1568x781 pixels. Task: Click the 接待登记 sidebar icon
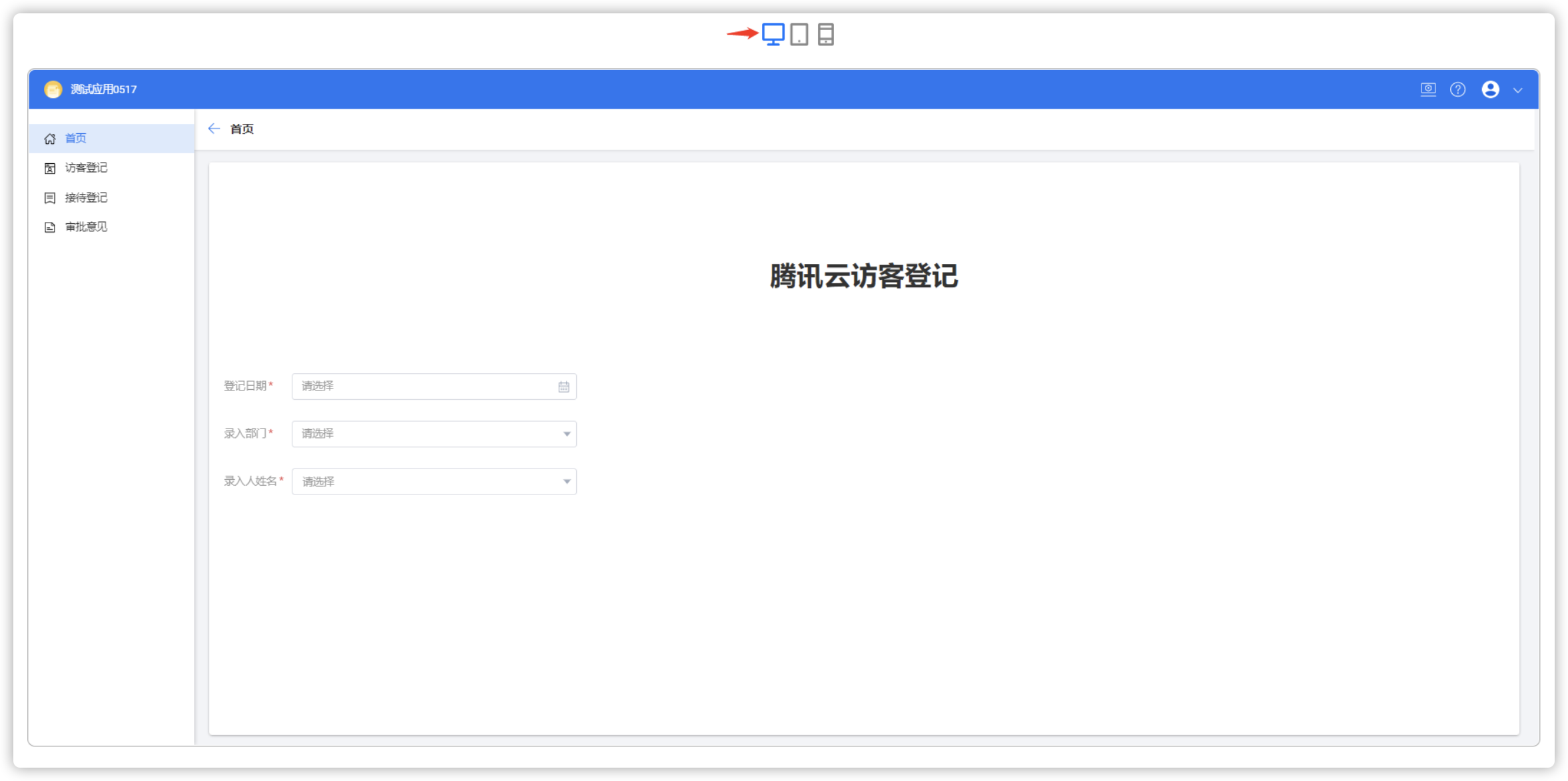pyautogui.click(x=50, y=198)
